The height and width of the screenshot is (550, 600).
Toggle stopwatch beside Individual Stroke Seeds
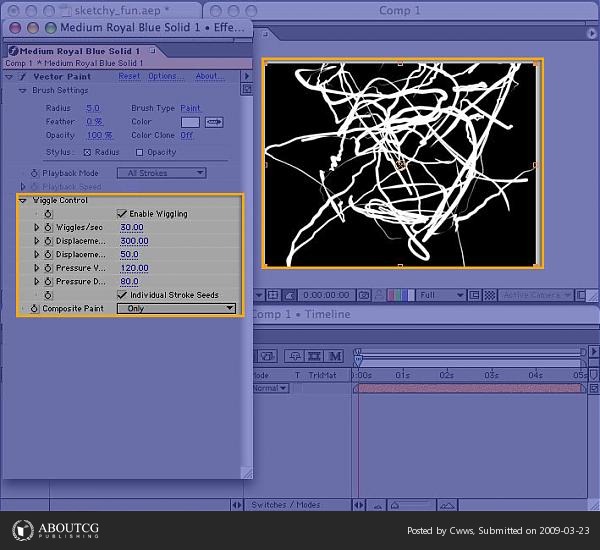point(48,295)
